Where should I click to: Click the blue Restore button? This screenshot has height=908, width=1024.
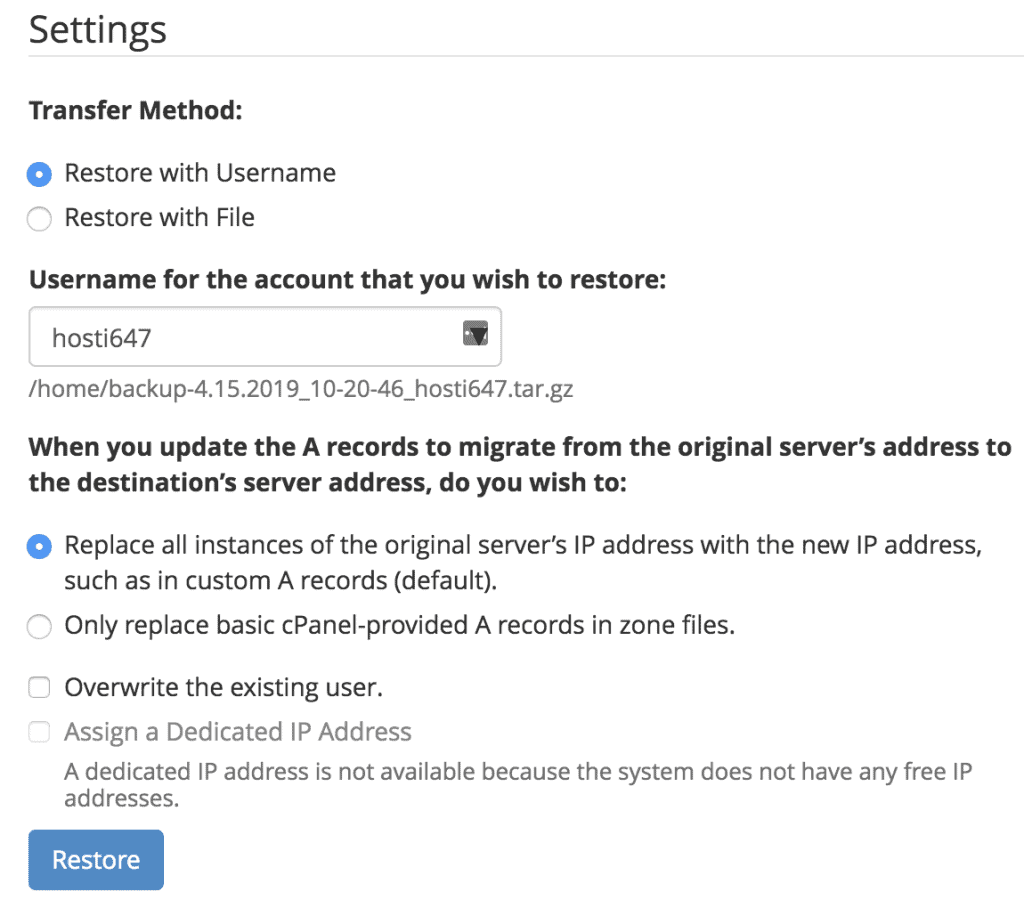(95, 859)
